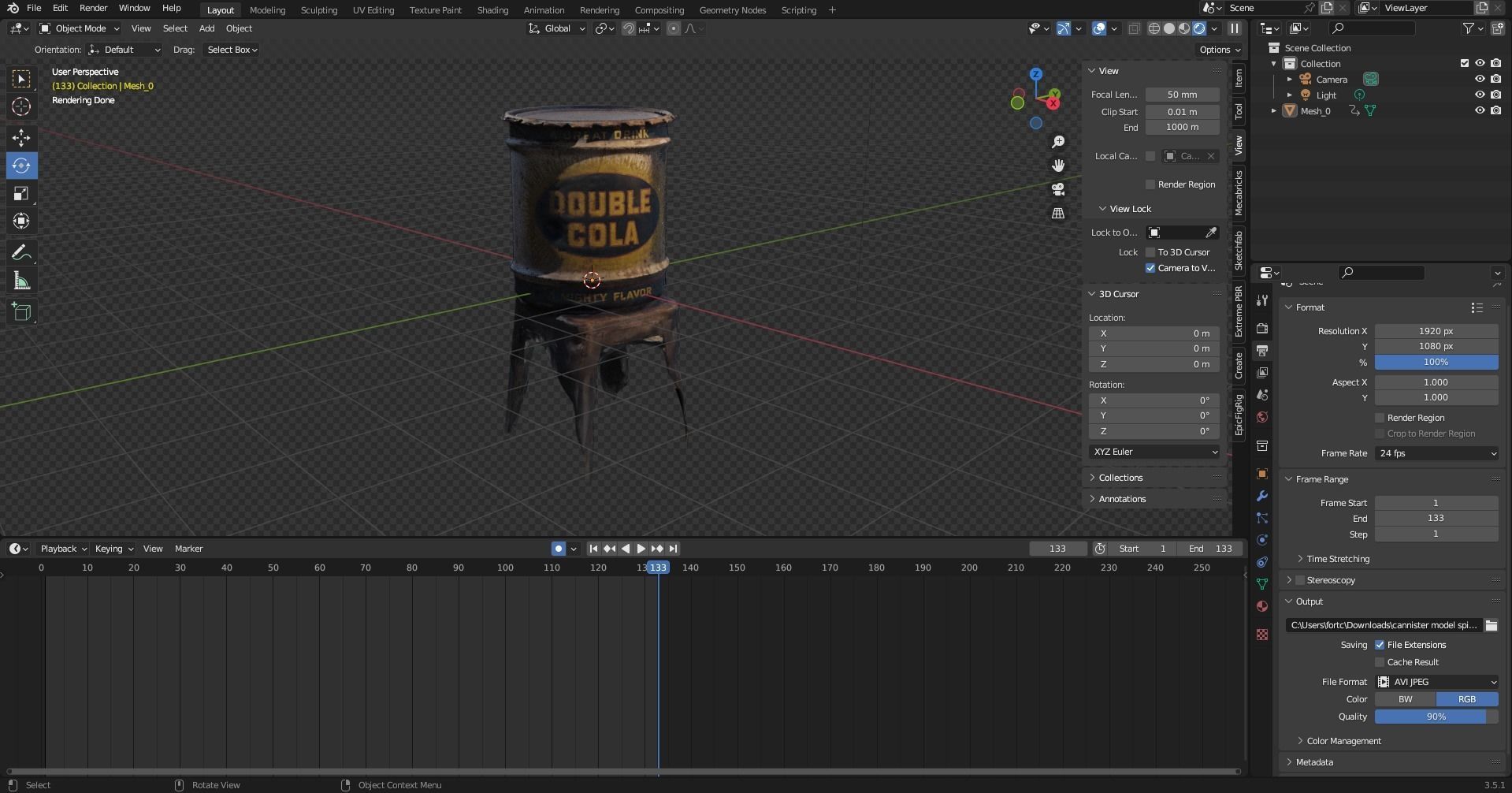Activate the 3D Cursor tool
Screen dimensions: 1512x793
coord(21,106)
